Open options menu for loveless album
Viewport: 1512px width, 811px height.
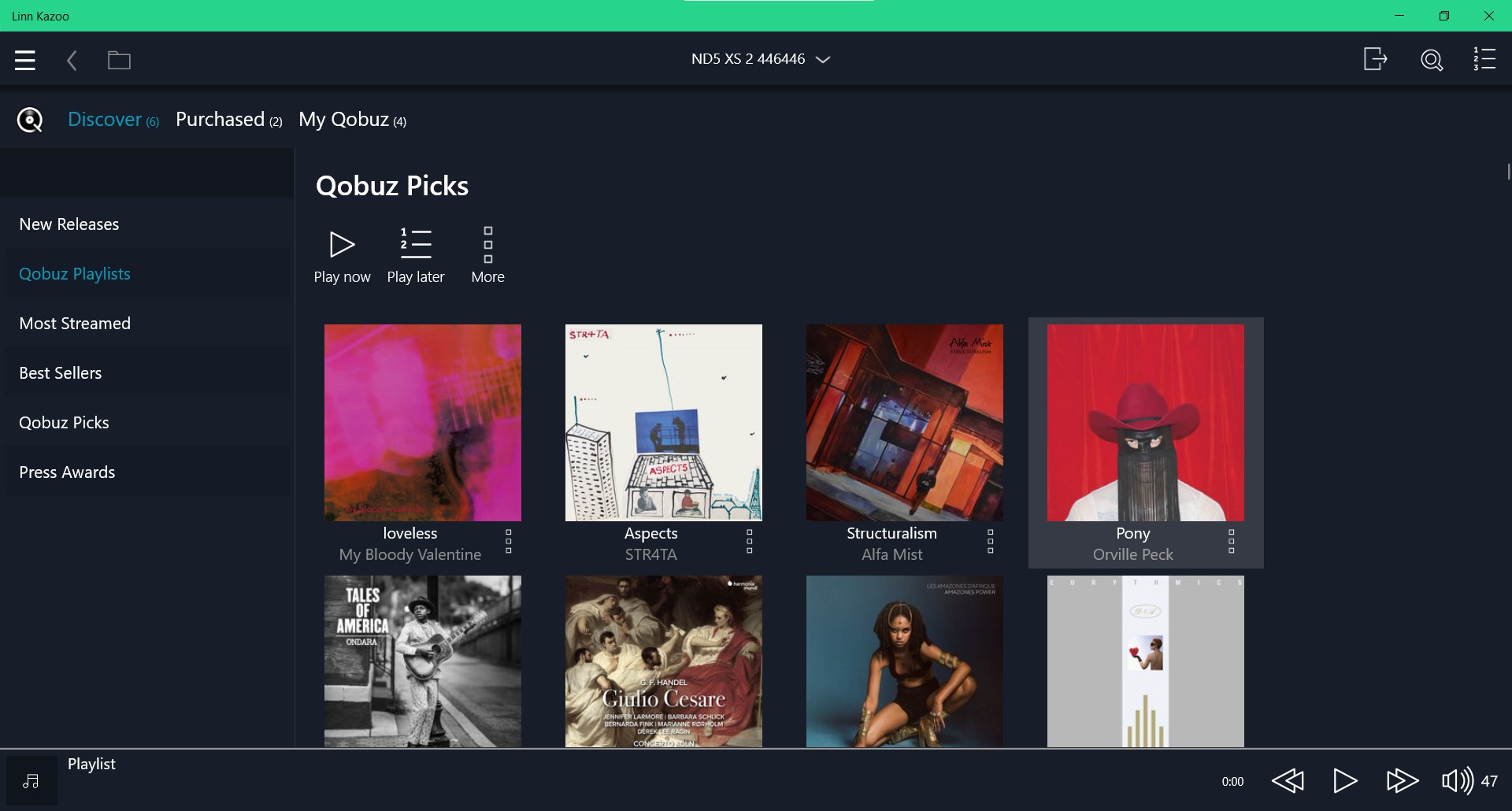(x=509, y=541)
